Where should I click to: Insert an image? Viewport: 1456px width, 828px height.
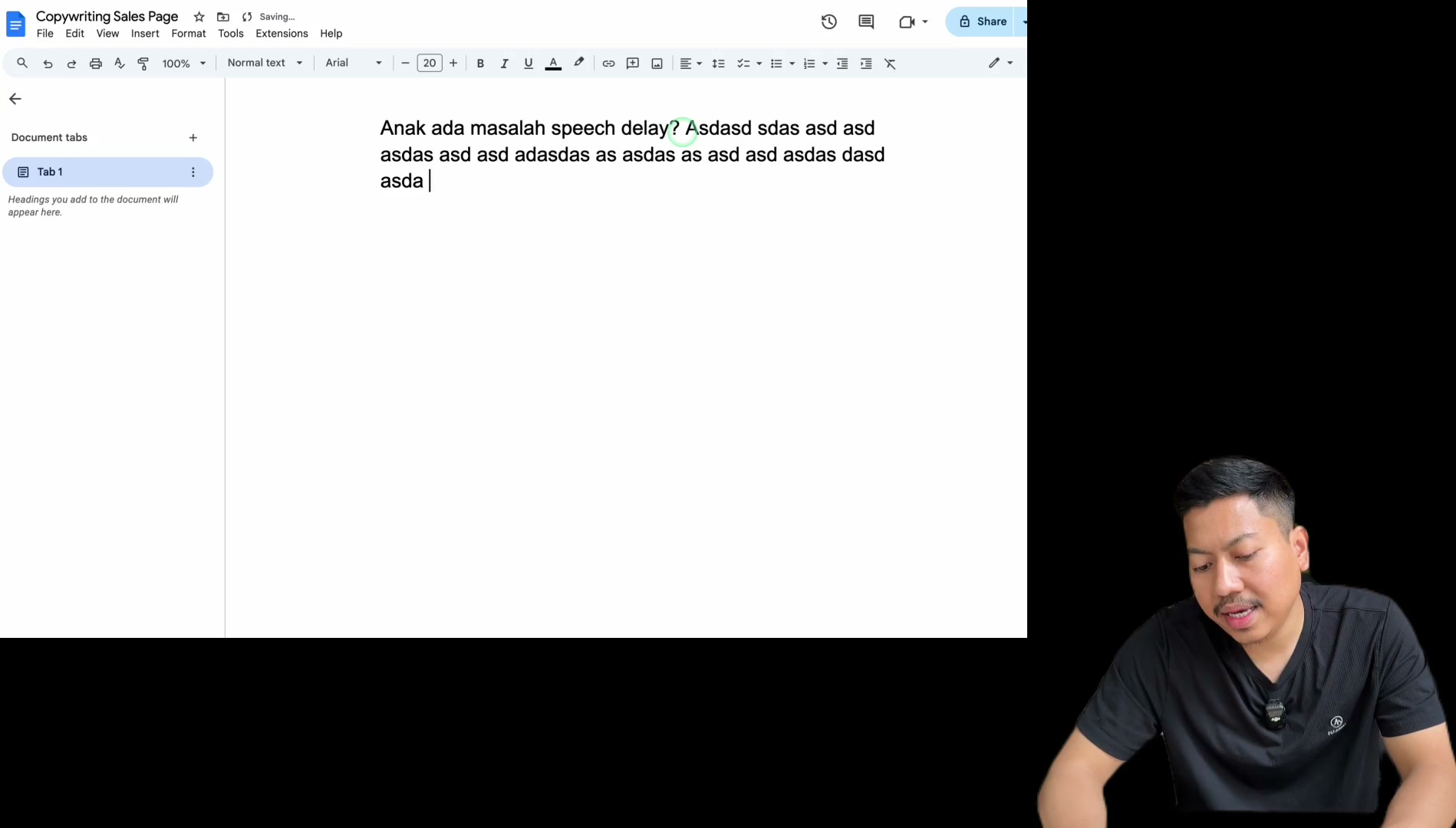tap(657, 64)
